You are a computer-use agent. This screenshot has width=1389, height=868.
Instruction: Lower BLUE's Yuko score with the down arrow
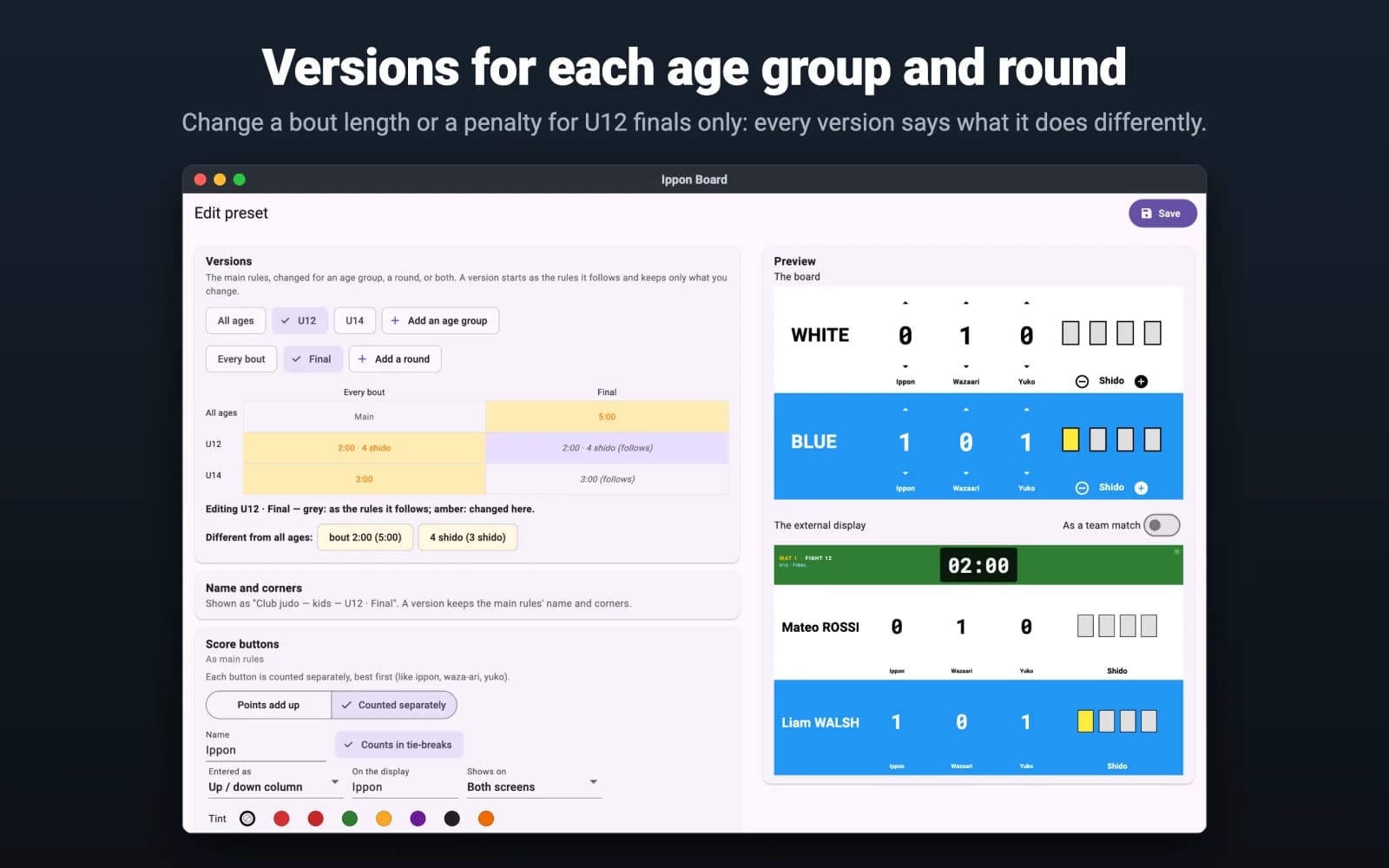click(x=1026, y=473)
